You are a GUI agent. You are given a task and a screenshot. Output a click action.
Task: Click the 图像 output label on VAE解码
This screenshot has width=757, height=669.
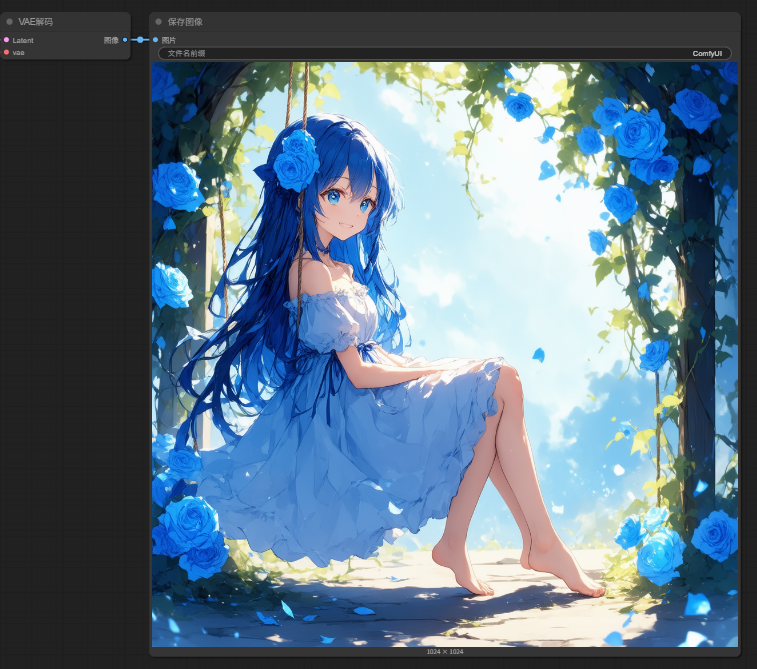pos(111,40)
